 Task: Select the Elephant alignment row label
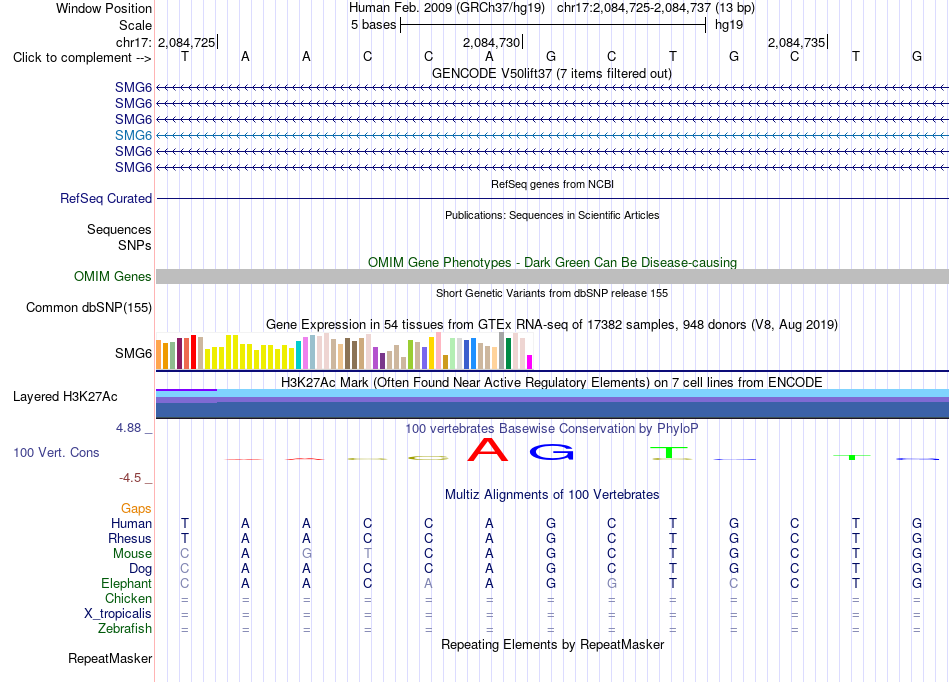127,583
